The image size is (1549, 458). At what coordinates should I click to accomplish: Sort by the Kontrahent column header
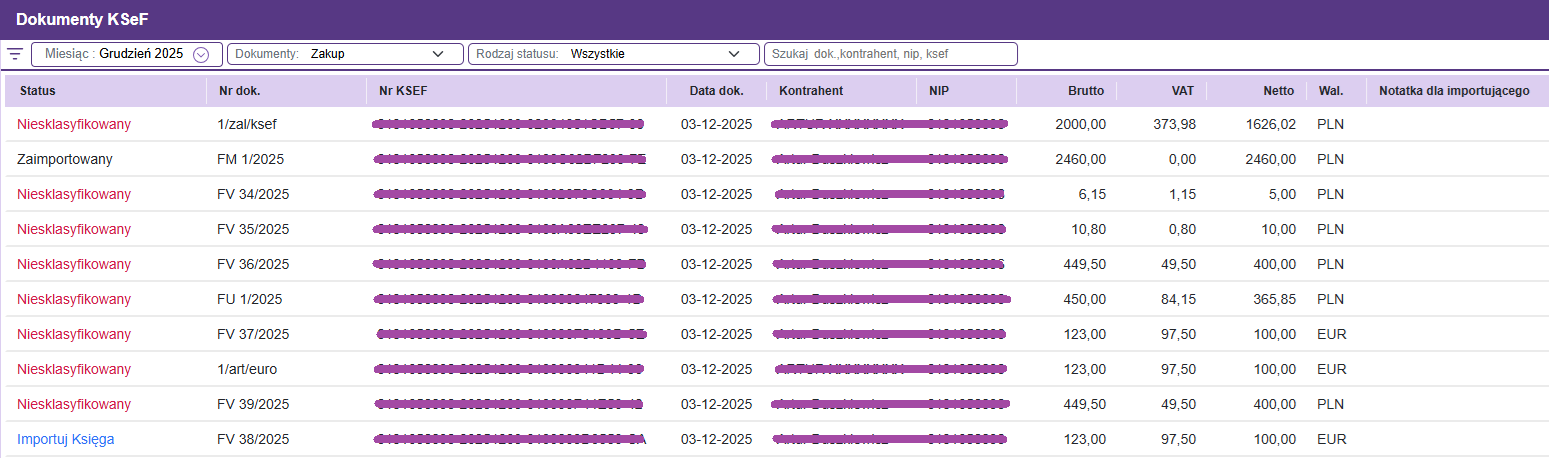811,91
